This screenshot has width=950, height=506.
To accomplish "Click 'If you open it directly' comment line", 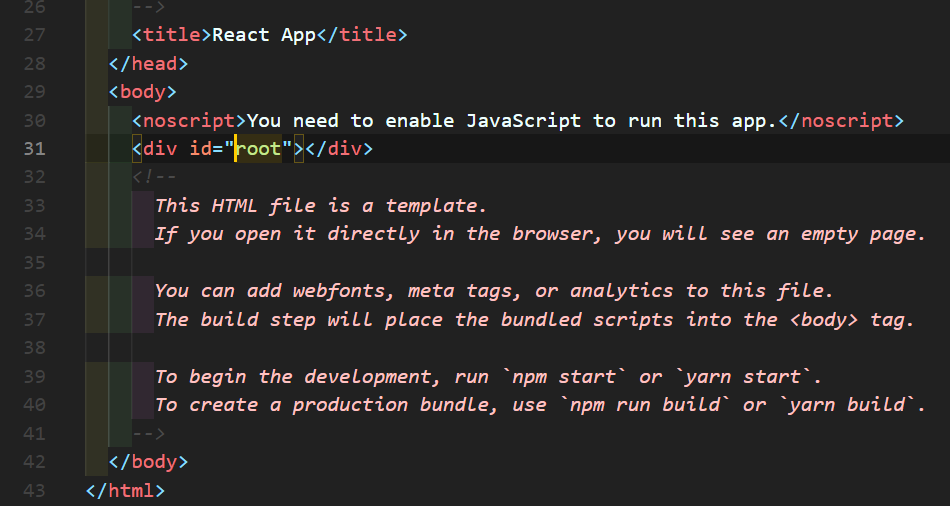I will tap(540, 235).
